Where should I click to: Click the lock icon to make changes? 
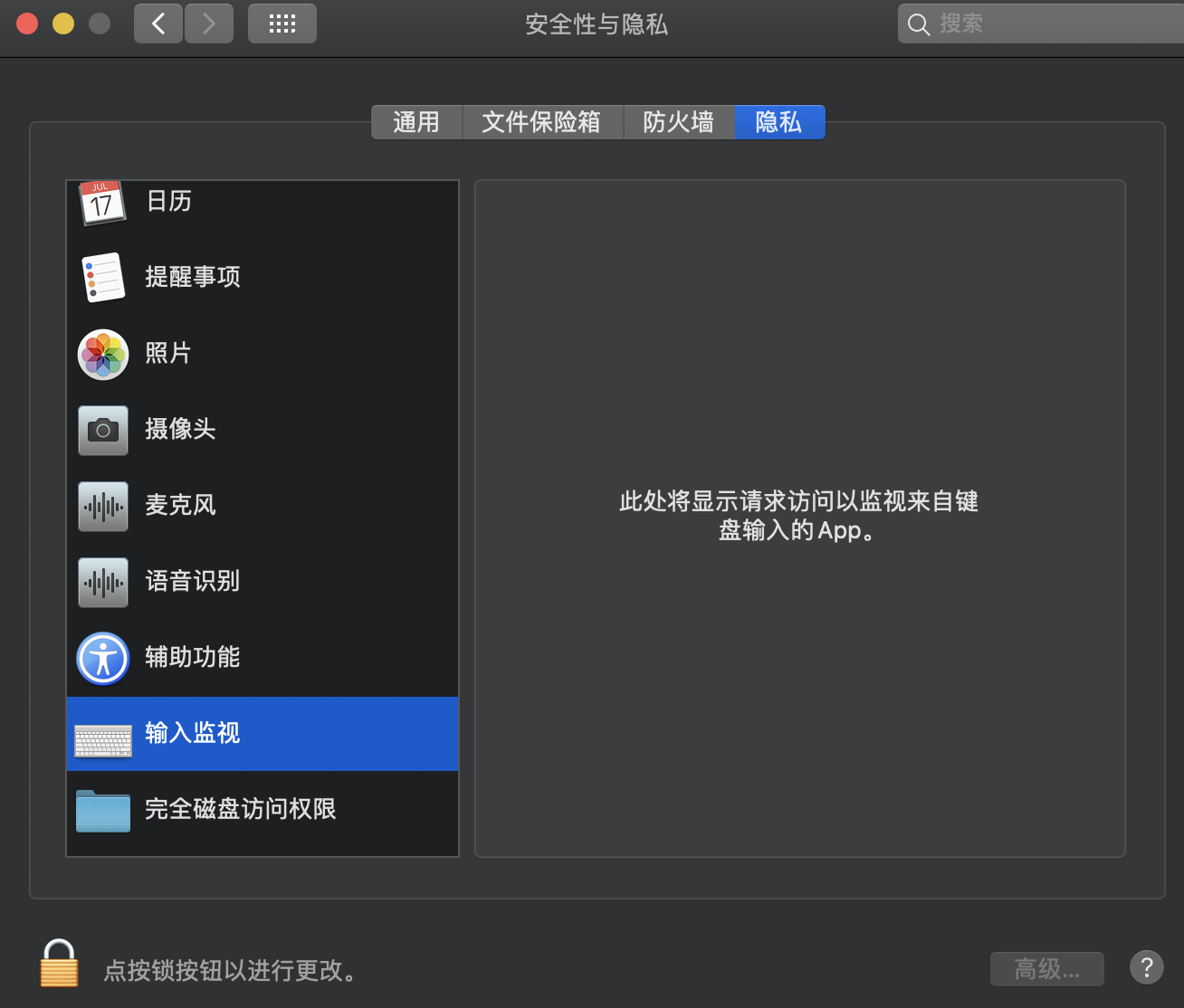click(x=59, y=964)
